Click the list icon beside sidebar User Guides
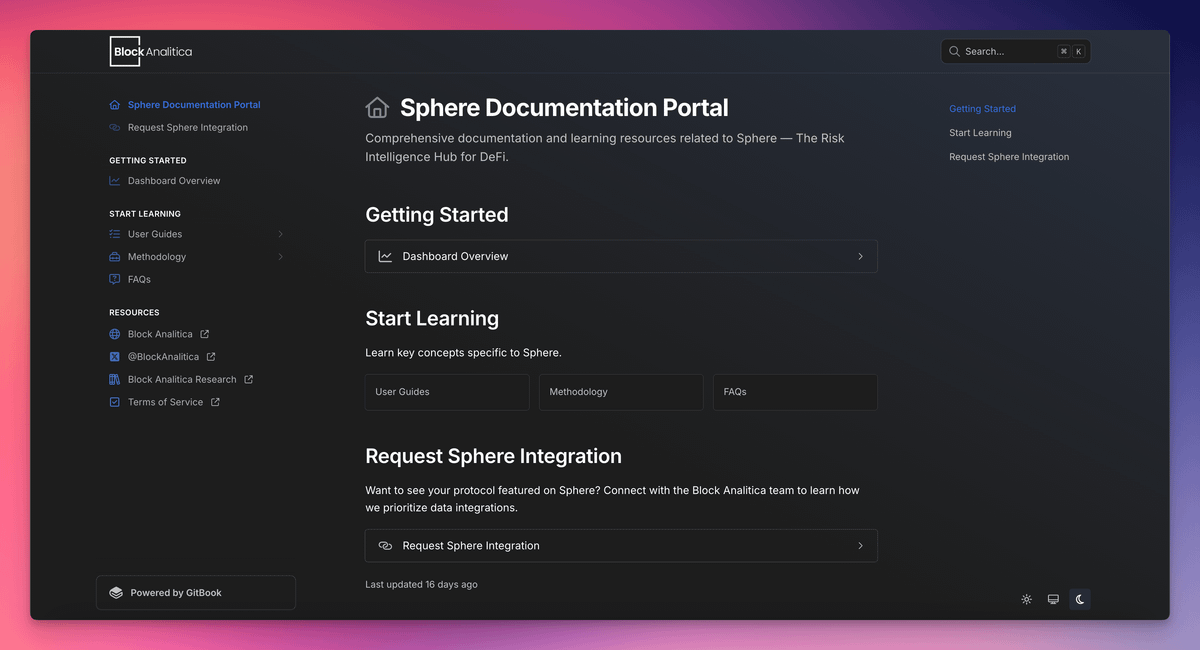The image size is (1200, 650). coord(115,234)
